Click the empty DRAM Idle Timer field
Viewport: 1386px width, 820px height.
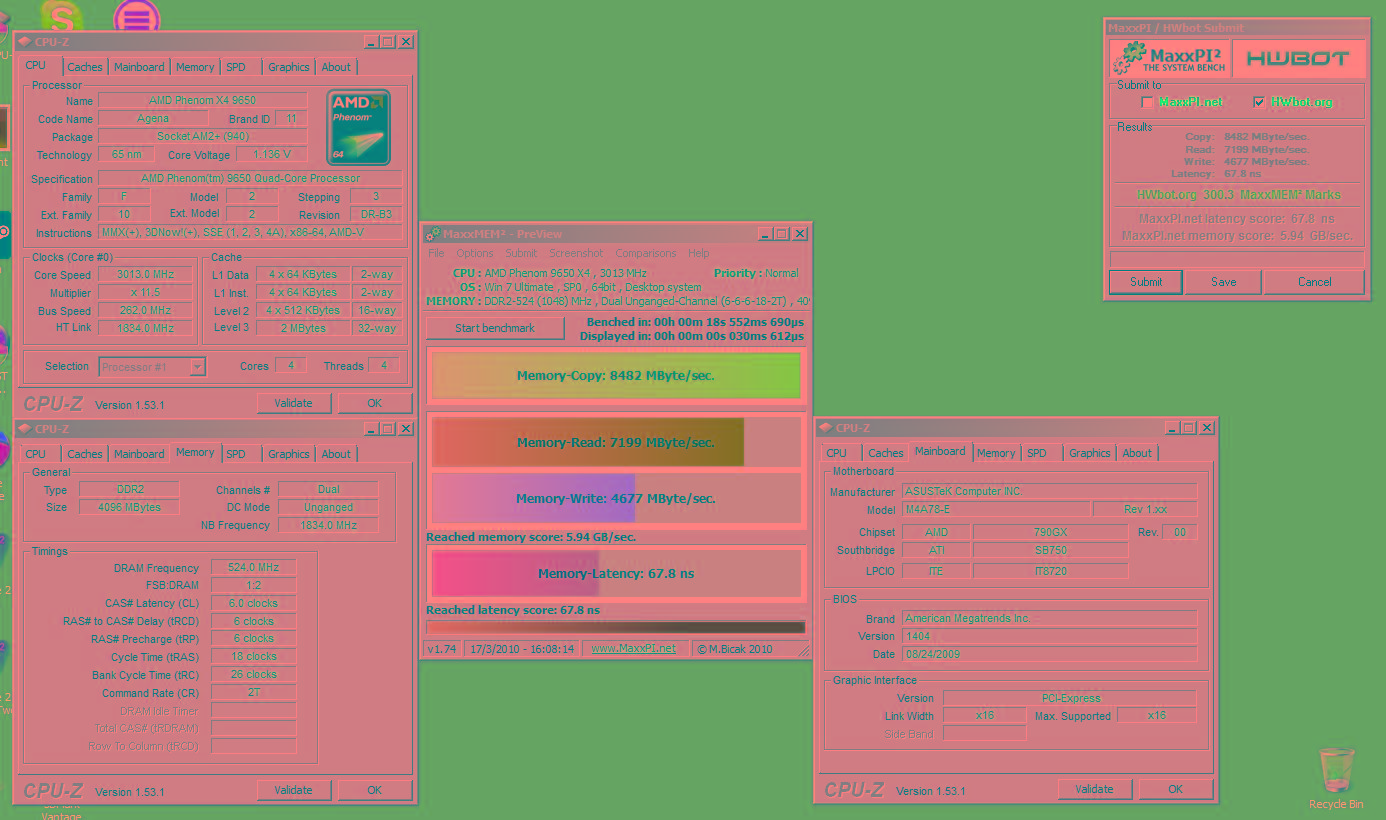[253, 711]
